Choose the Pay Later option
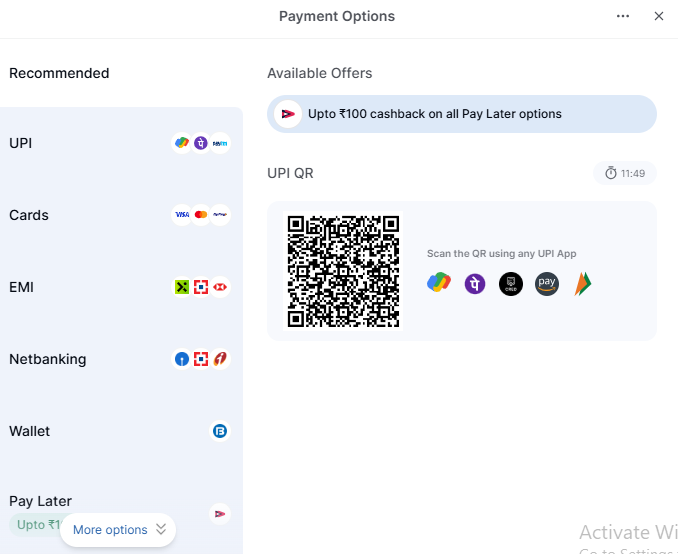 click(121, 512)
